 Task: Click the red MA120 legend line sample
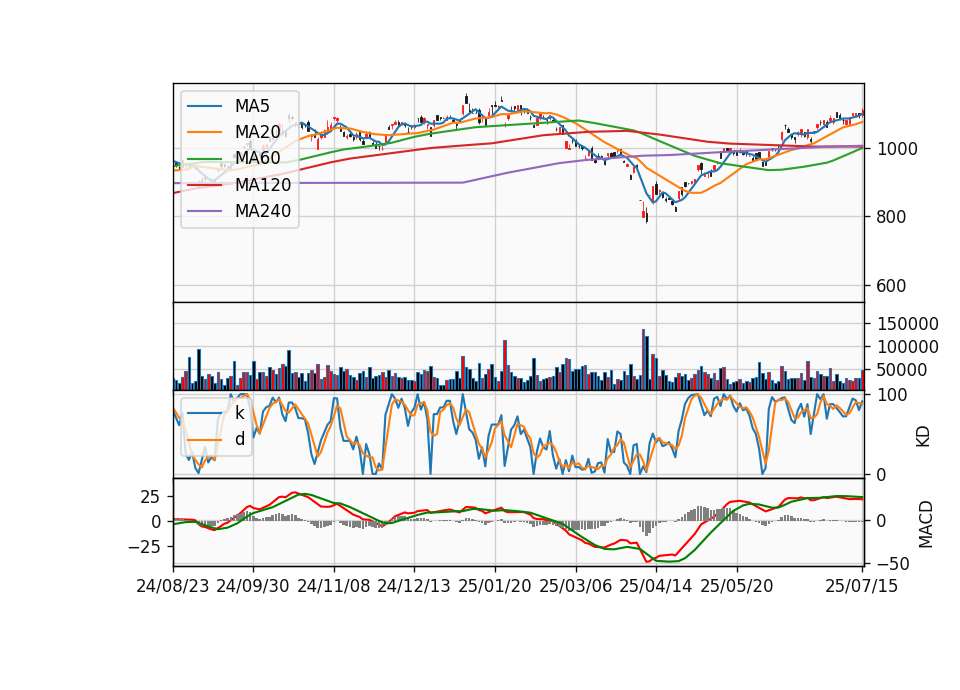tap(204, 184)
